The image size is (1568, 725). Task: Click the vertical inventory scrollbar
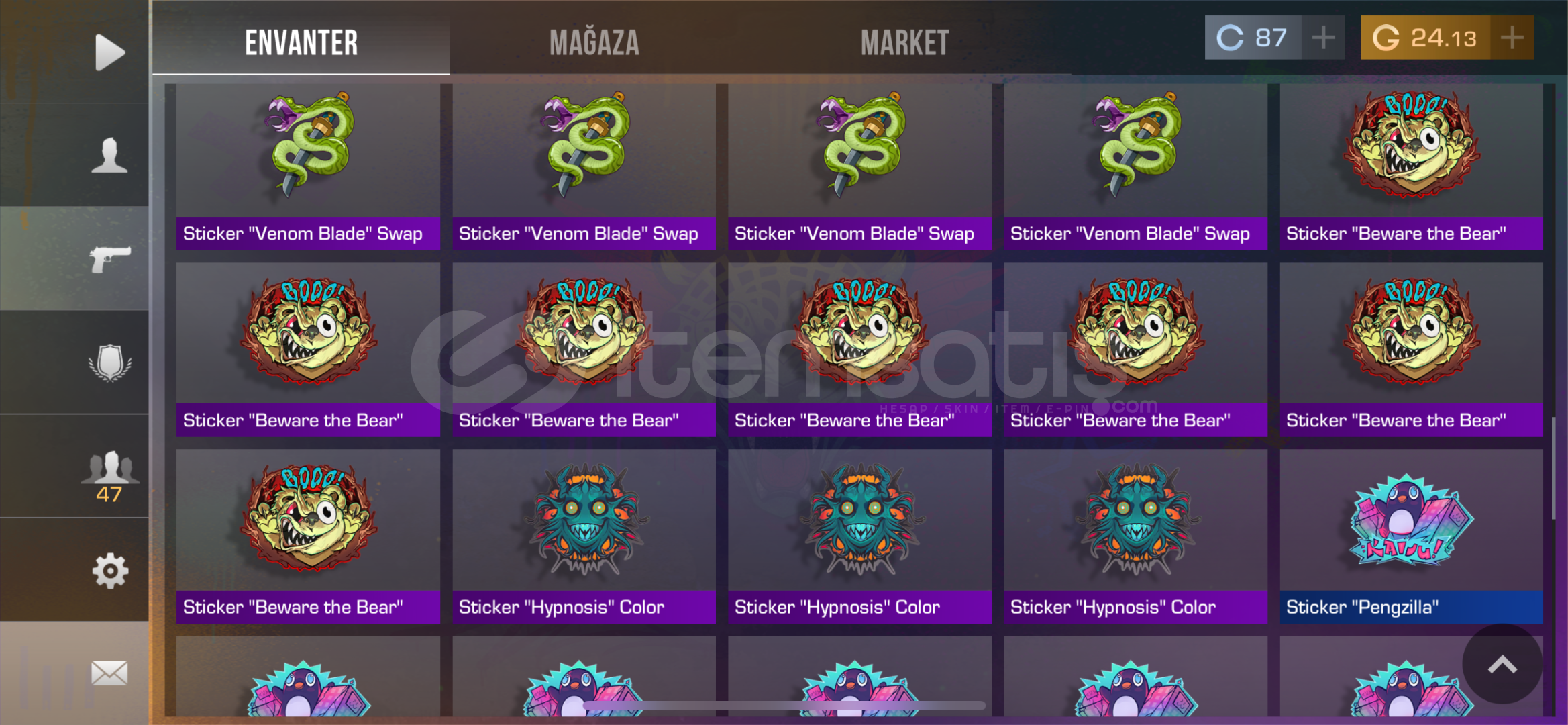point(1554,468)
